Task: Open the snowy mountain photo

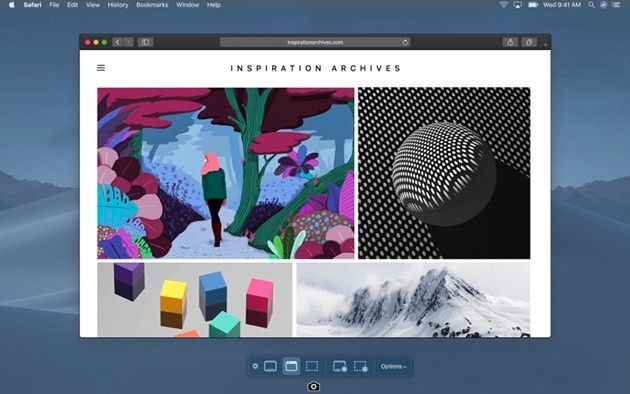Action: (x=413, y=300)
